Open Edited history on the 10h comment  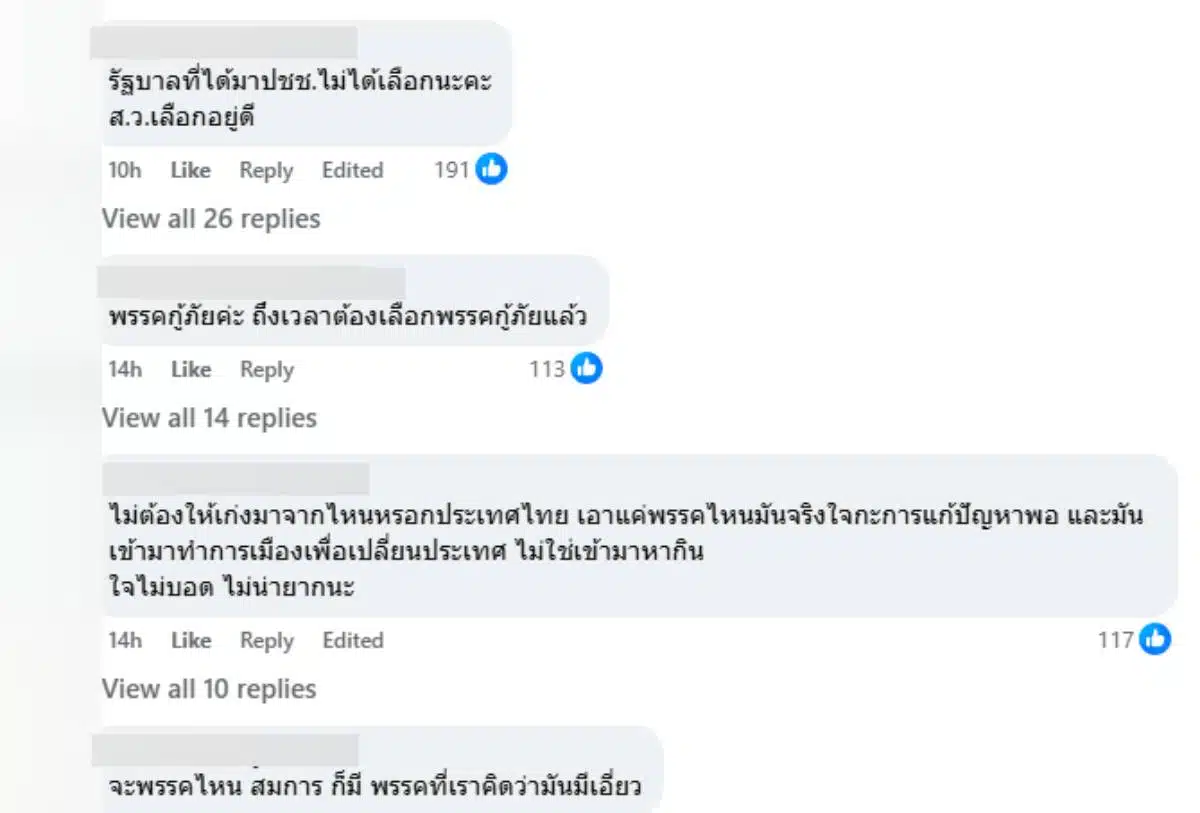coord(352,170)
